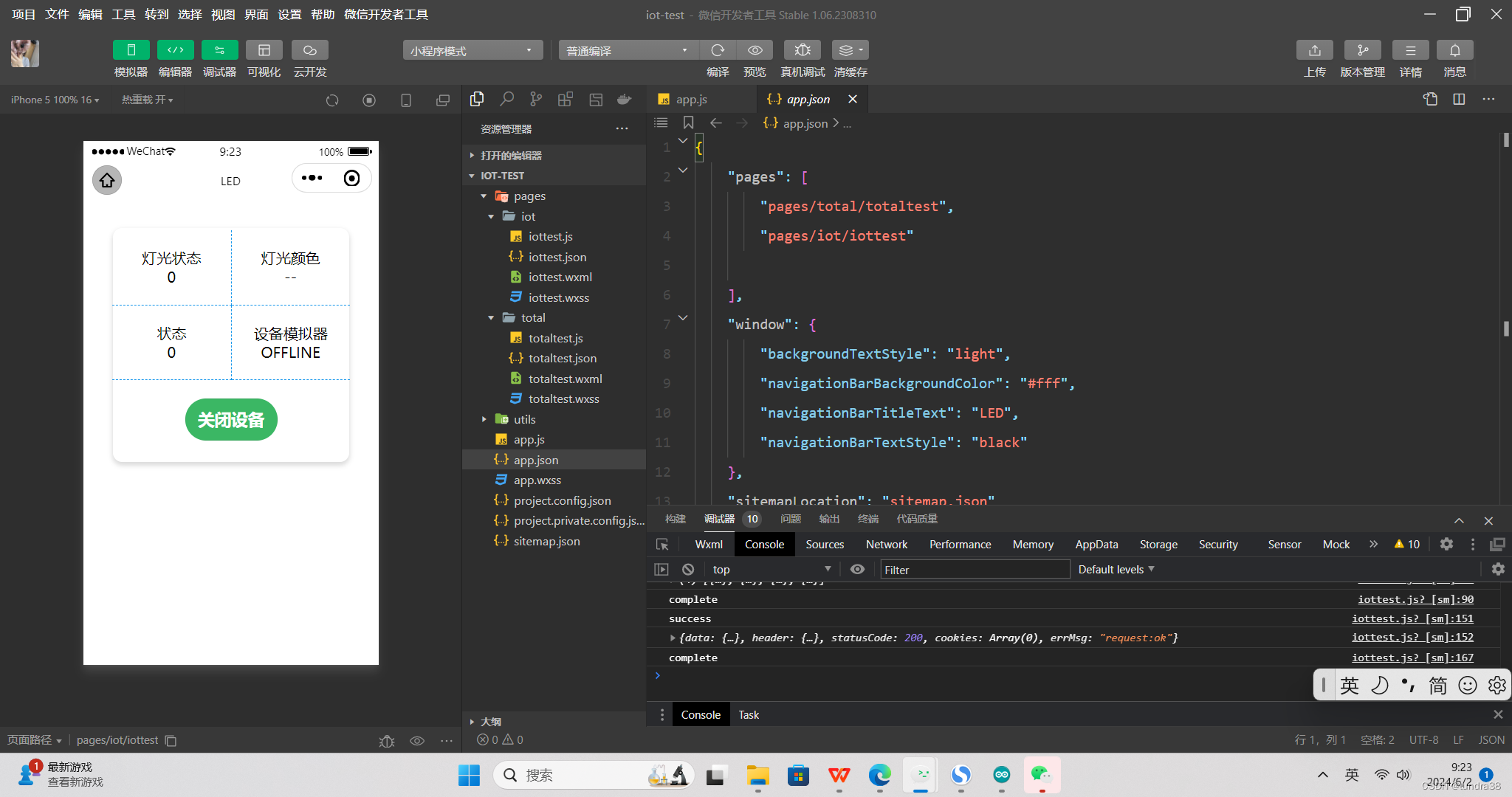1512x797 pixels.
Task: Click the refresh/compile icon in toolbar
Action: coord(717,50)
